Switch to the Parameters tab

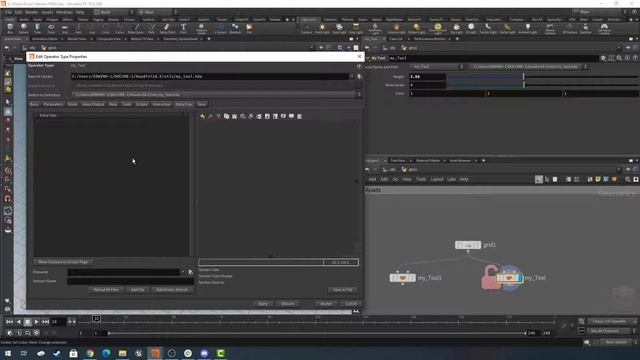(x=53, y=104)
